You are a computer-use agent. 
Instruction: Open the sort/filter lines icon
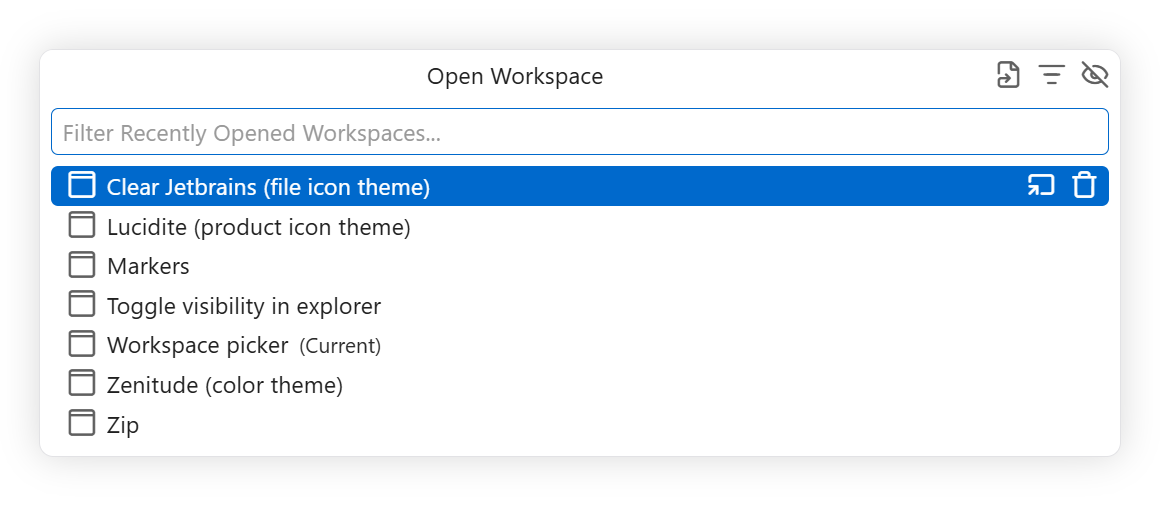[x=1051, y=75]
